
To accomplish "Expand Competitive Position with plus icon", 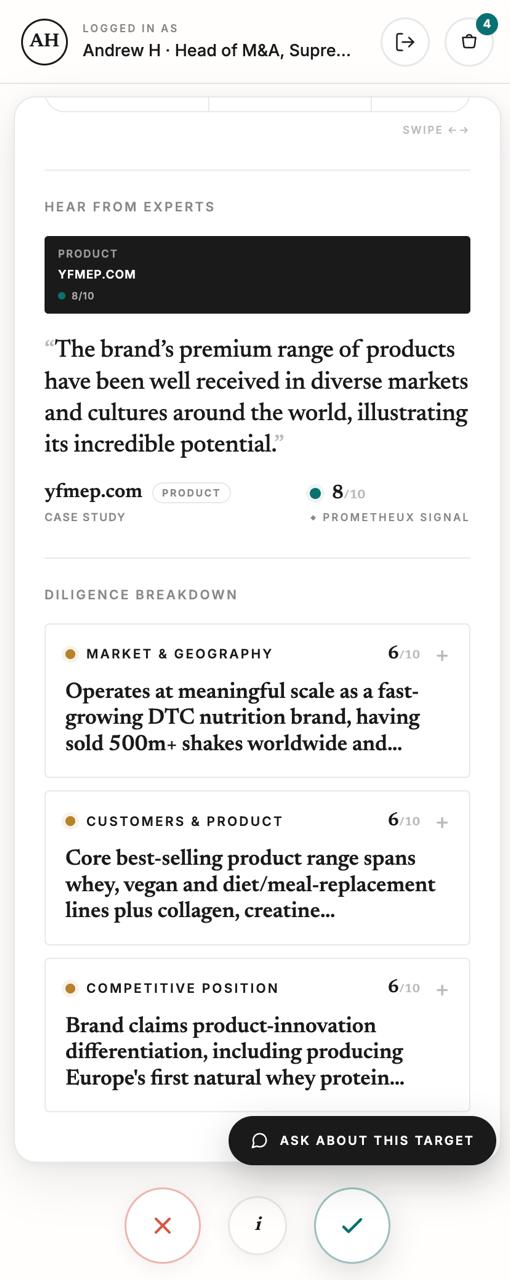I will [442, 989].
